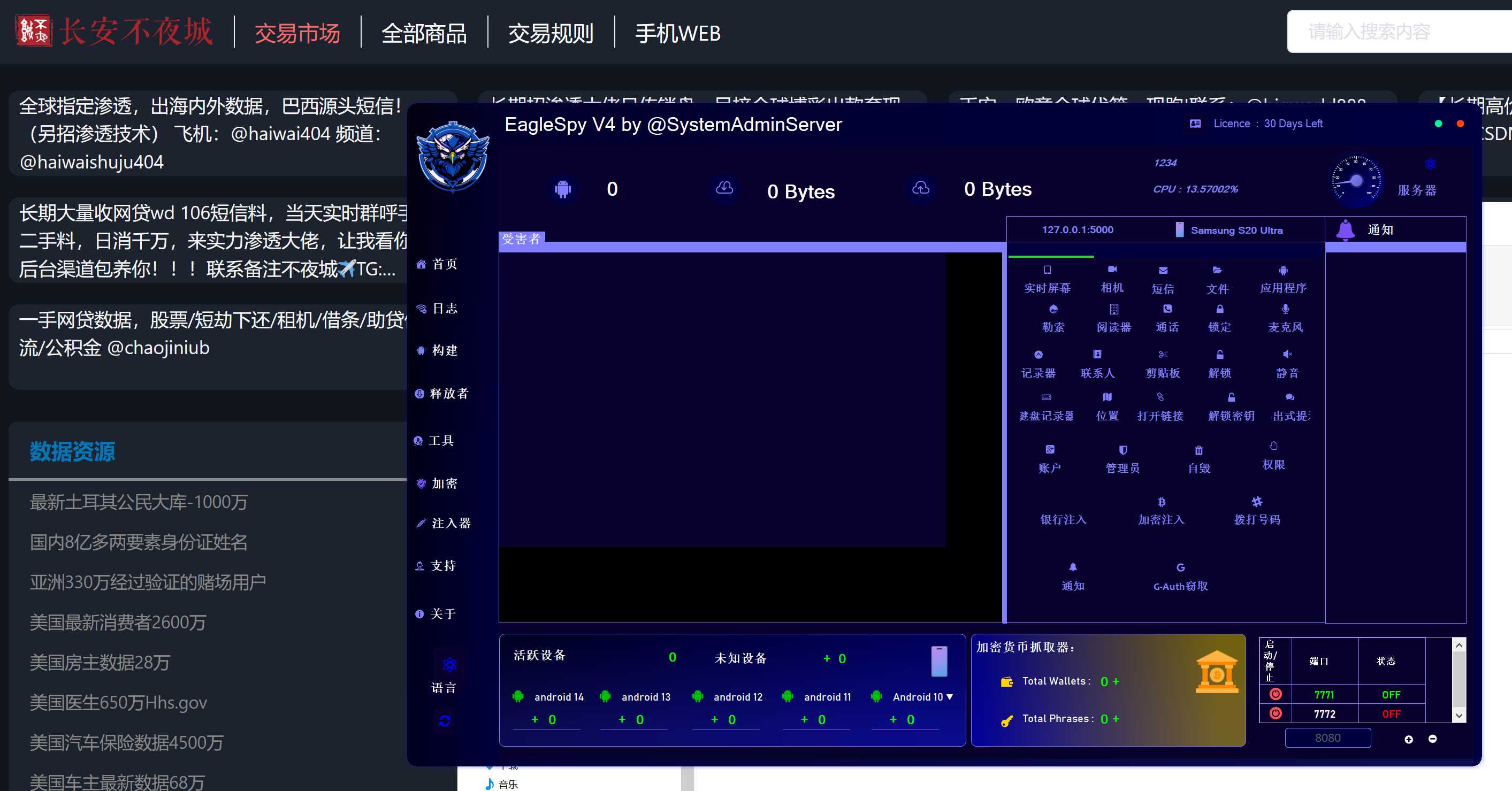Screen dimensions: 1512x791
Task: Select the 解锁 unlock icon
Action: [1220, 355]
